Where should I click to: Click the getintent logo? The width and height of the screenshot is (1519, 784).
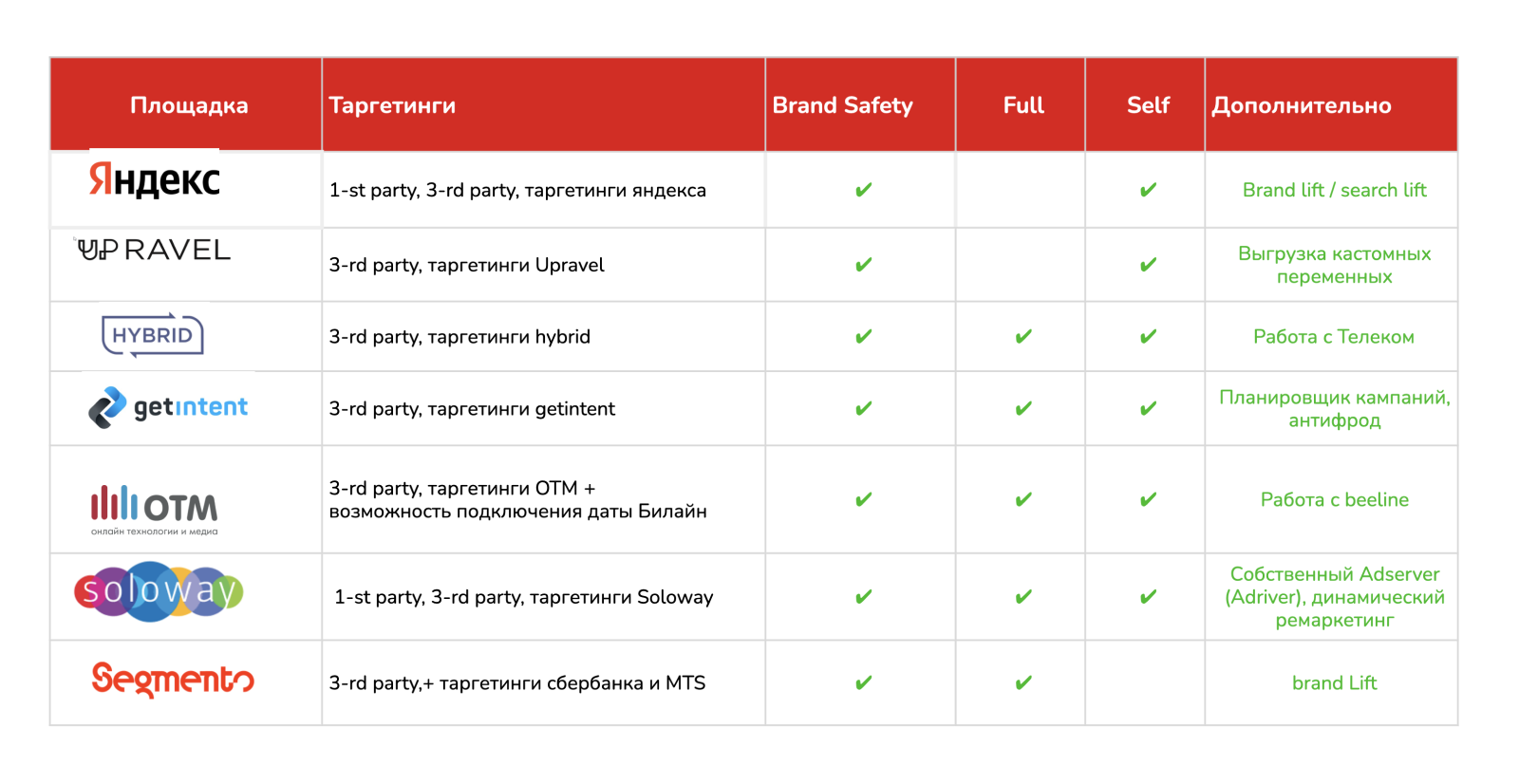click(x=168, y=407)
